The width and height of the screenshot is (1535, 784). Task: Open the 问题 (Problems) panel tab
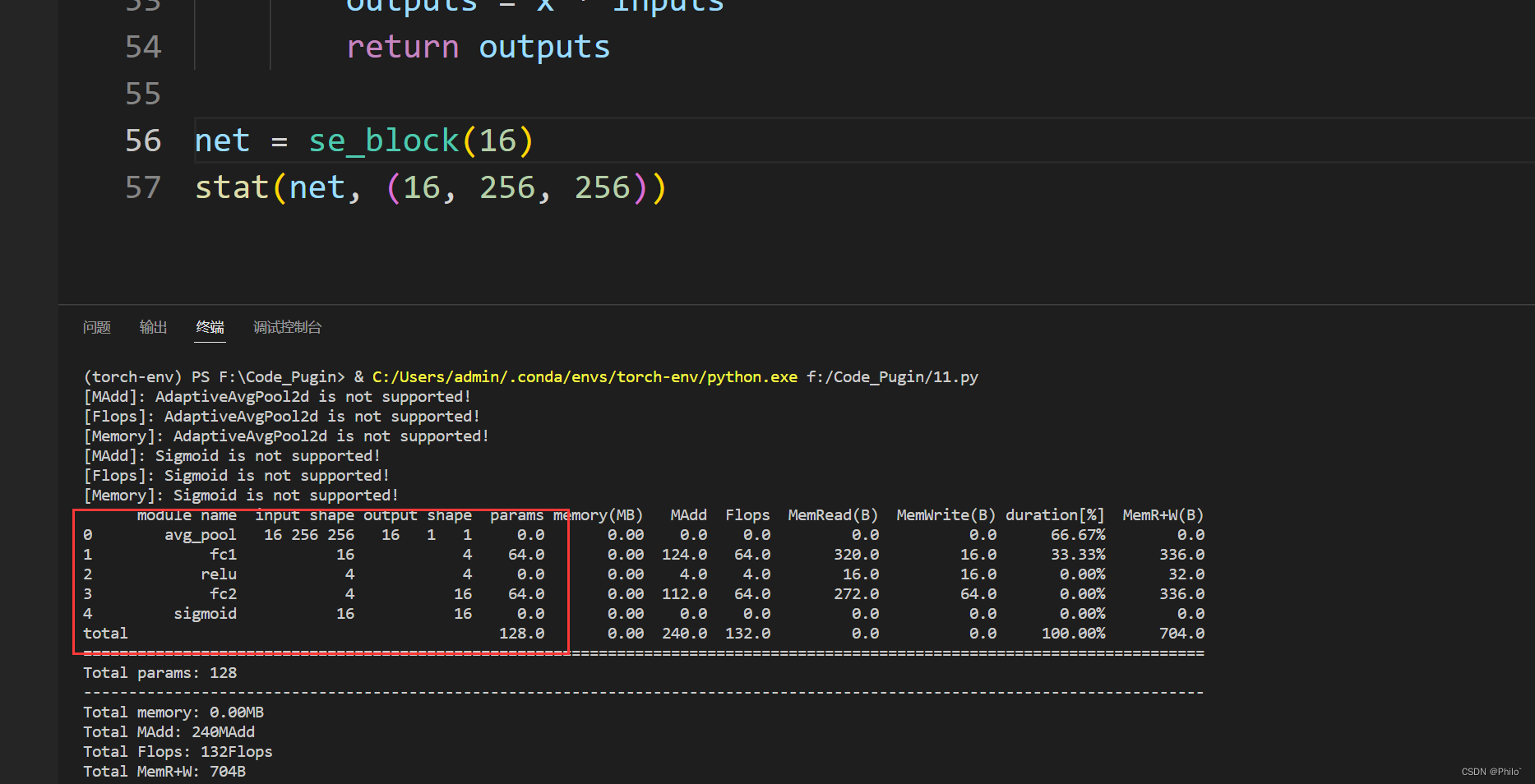coord(97,327)
